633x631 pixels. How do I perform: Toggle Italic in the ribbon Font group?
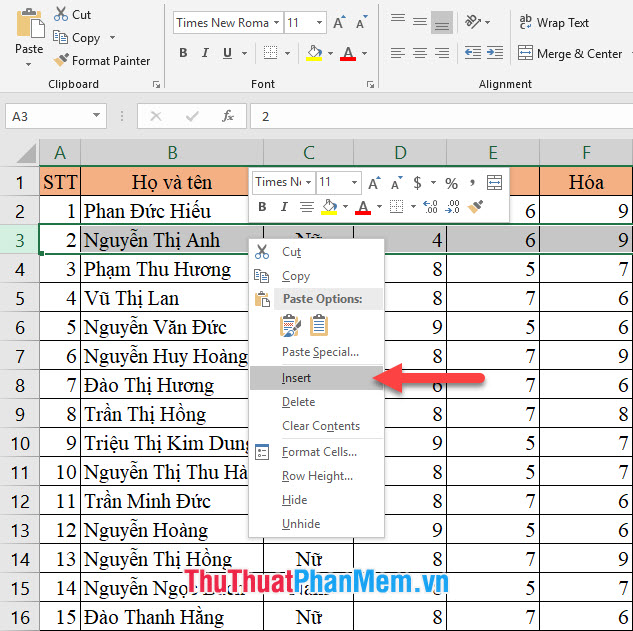coord(205,53)
